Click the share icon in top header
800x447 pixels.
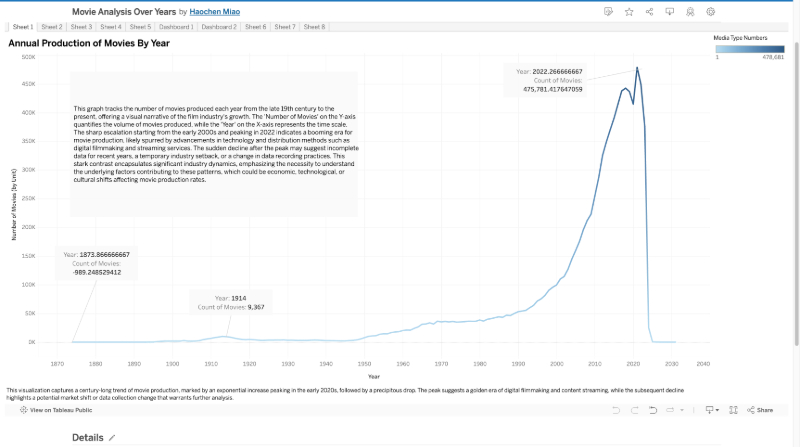(650, 11)
